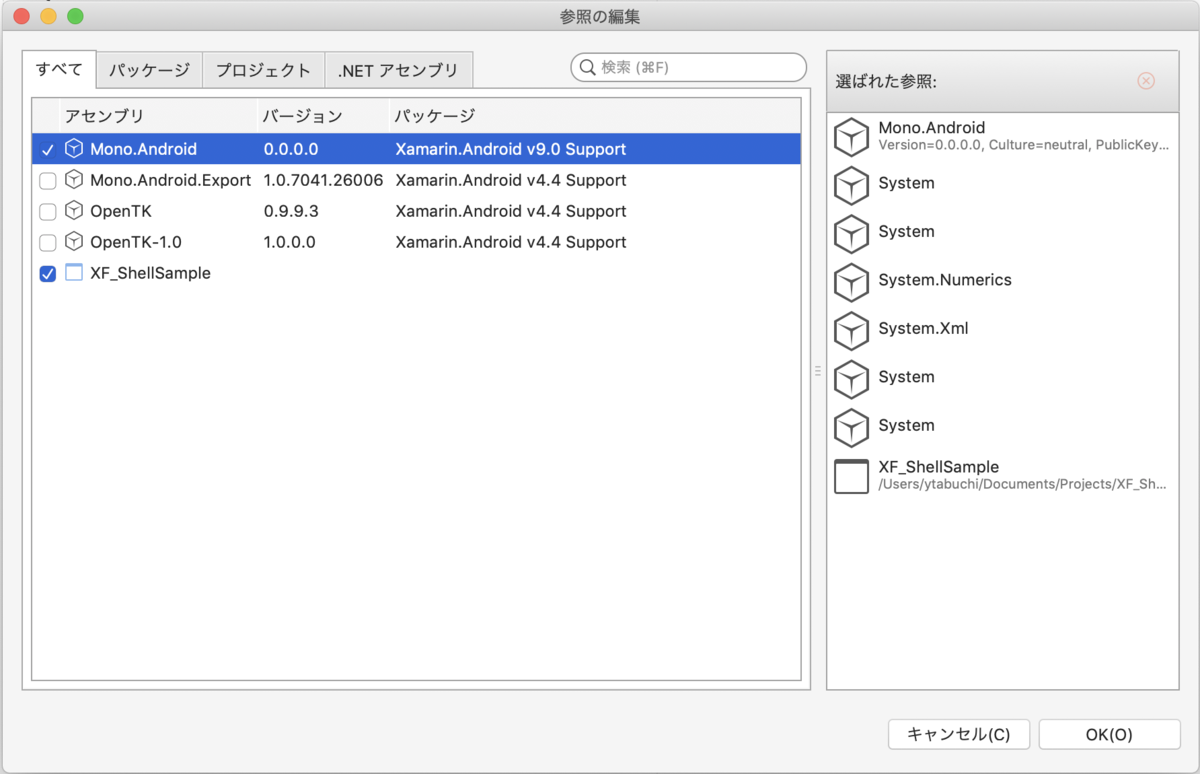Select version 1.0.7041.26006 cell
Screen dimensions: 1200x774
pyautogui.click(x=323, y=180)
